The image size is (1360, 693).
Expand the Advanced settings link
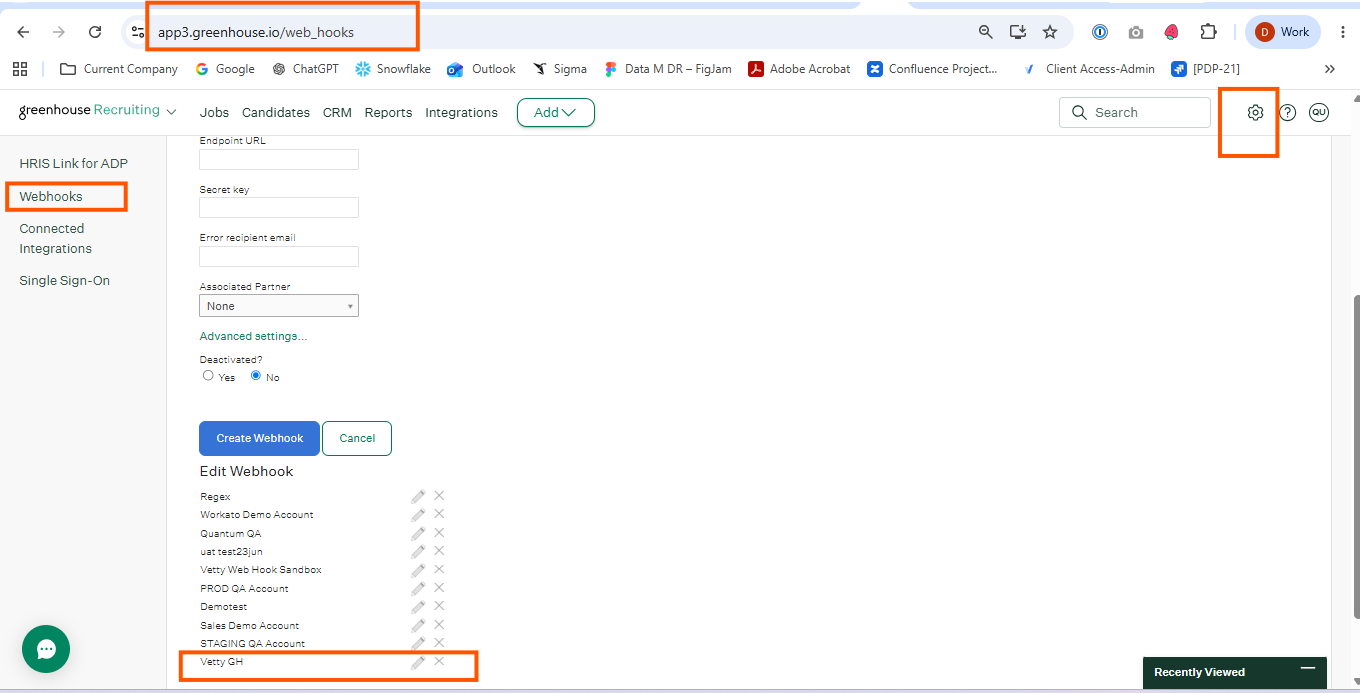coord(253,336)
